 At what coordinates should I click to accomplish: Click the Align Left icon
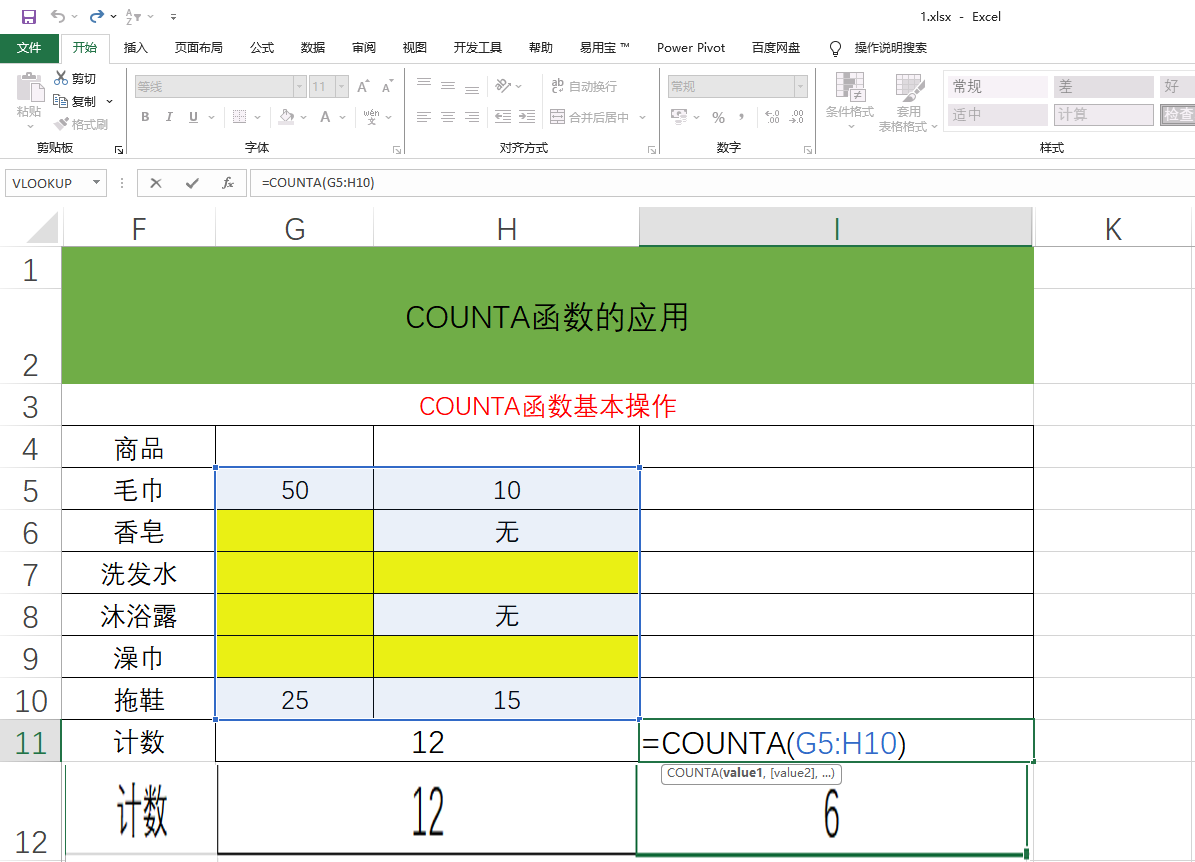424,117
